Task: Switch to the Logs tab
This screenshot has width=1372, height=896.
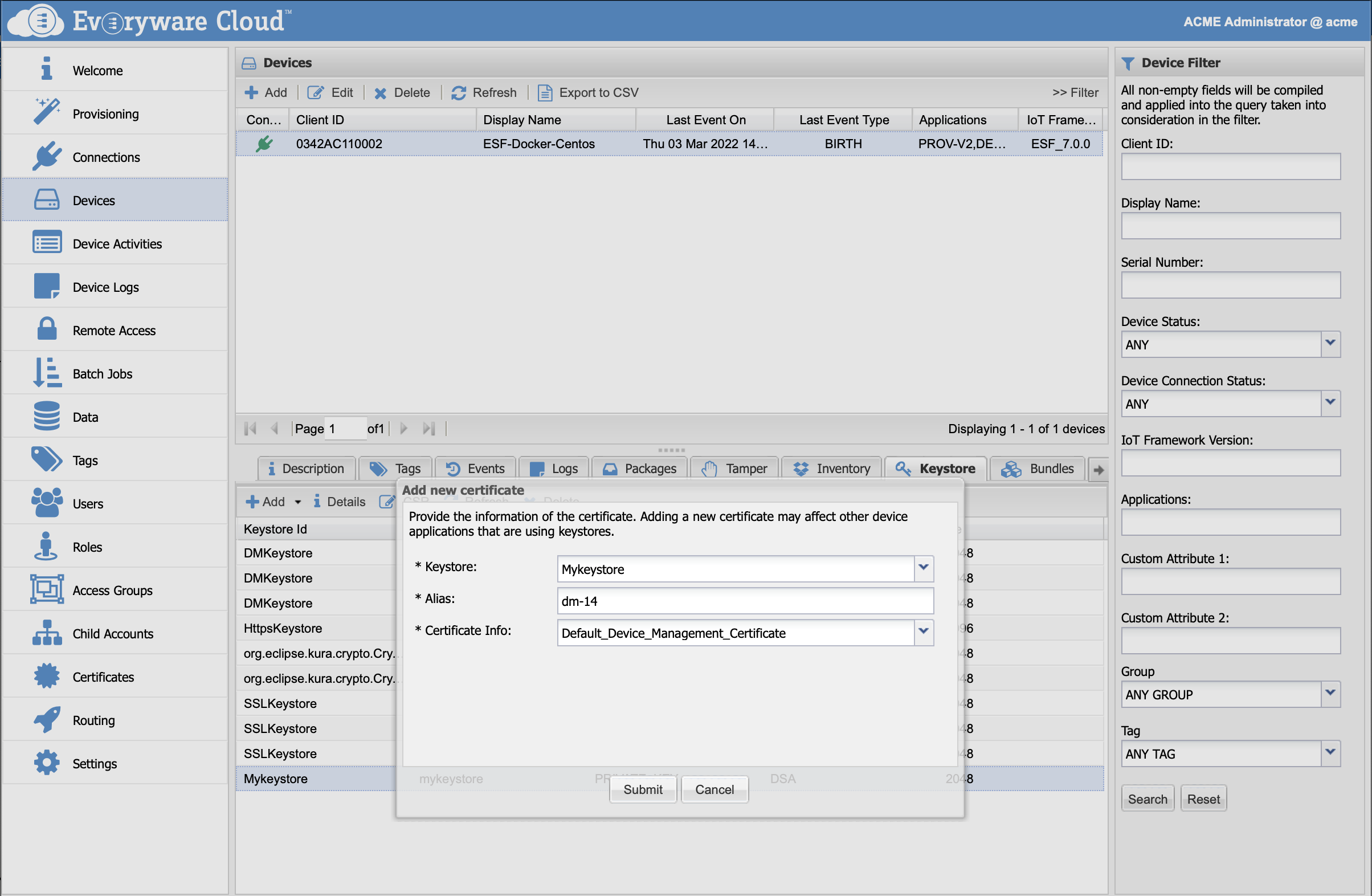Action: [554, 468]
